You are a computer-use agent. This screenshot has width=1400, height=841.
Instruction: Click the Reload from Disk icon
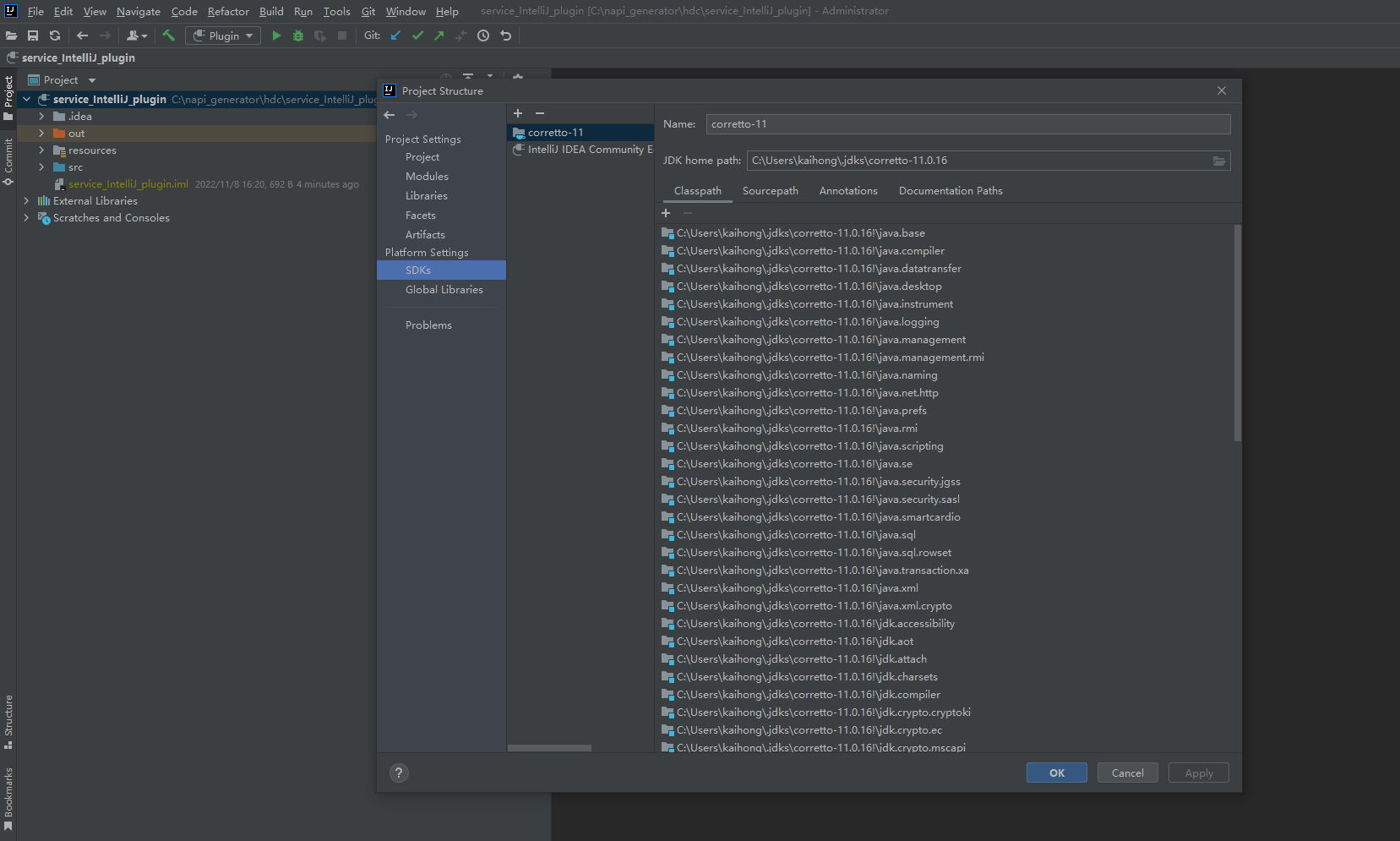pos(55,35)
